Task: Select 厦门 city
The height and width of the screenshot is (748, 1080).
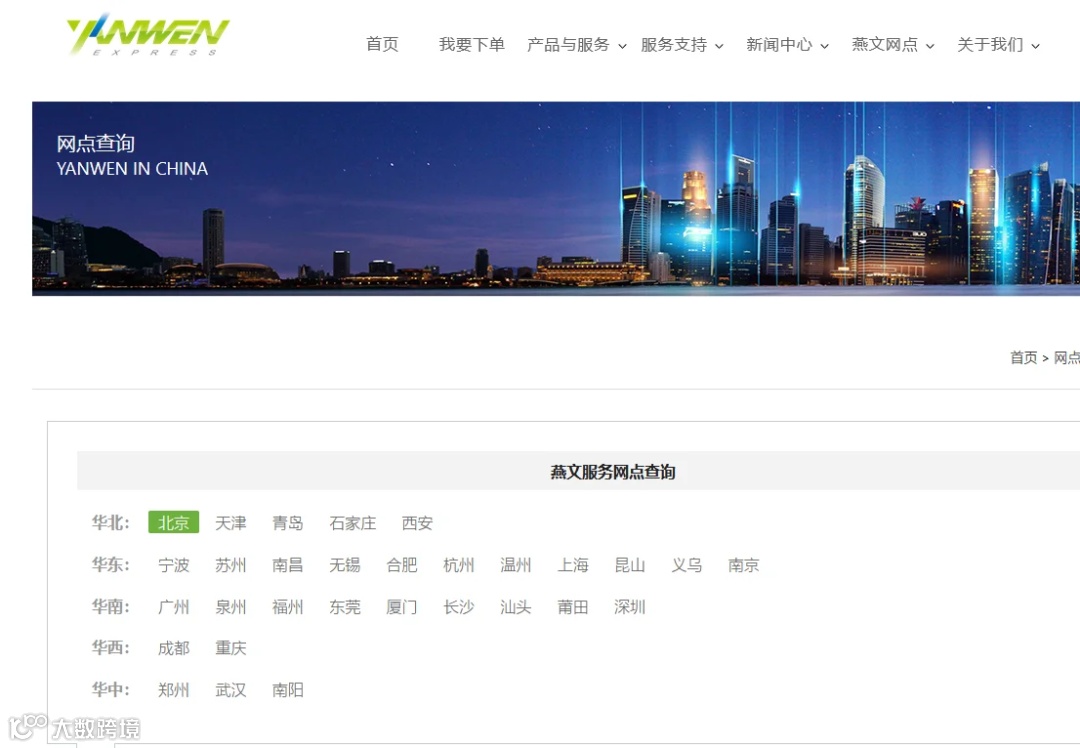Action: [x=402, y=607]
